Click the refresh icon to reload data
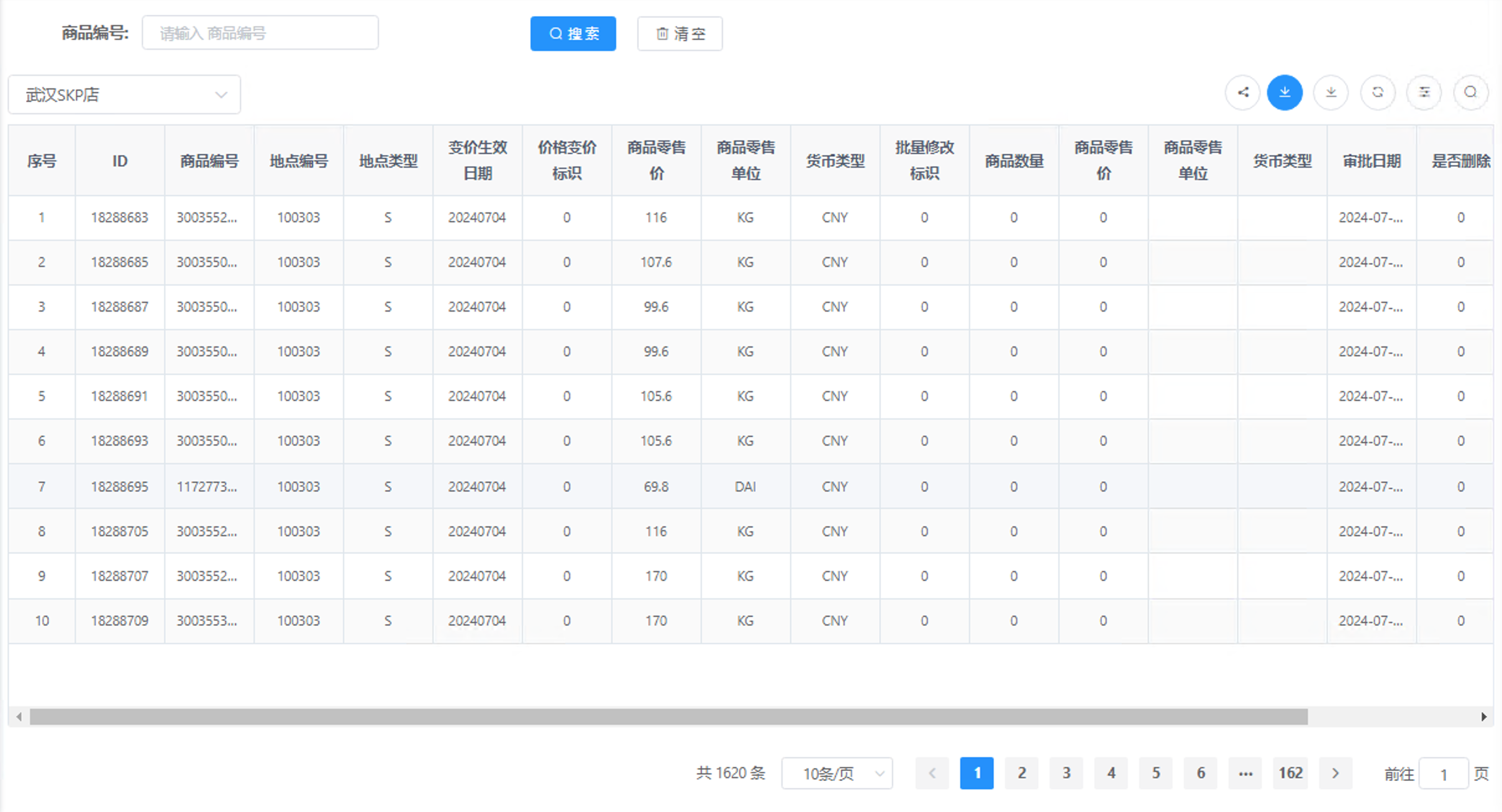 click(x=1378, y=92)
